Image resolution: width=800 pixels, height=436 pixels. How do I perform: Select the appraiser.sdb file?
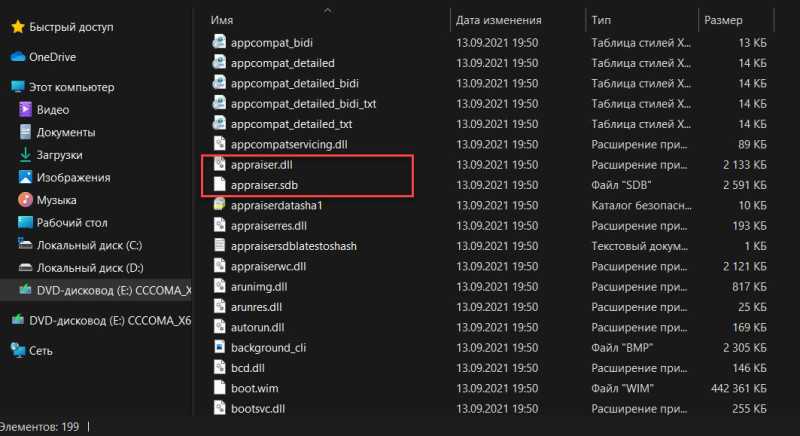click(x=264, y=185)
